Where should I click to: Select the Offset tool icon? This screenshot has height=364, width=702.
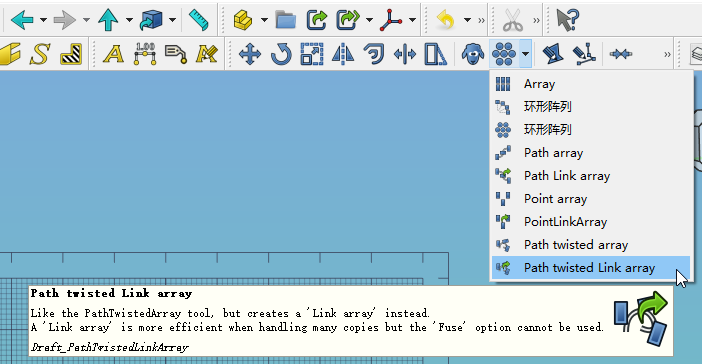tap(374, 54)
